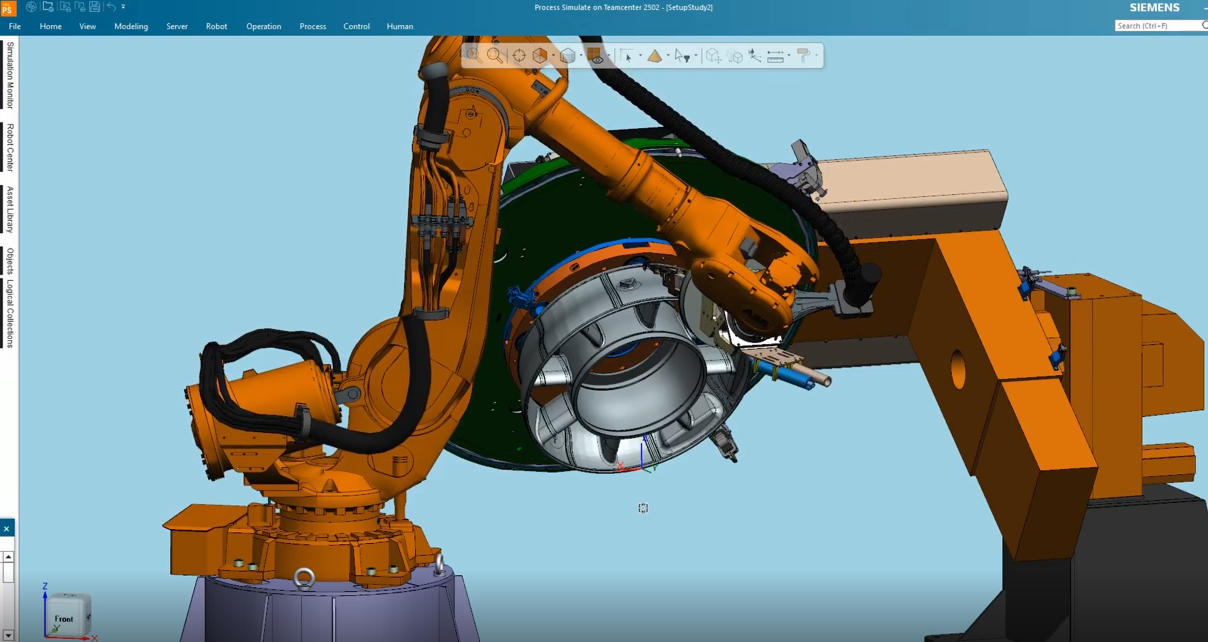Switch to the Robot ribbon tab
The image size is (1208, 642).
tap(216, 26)
